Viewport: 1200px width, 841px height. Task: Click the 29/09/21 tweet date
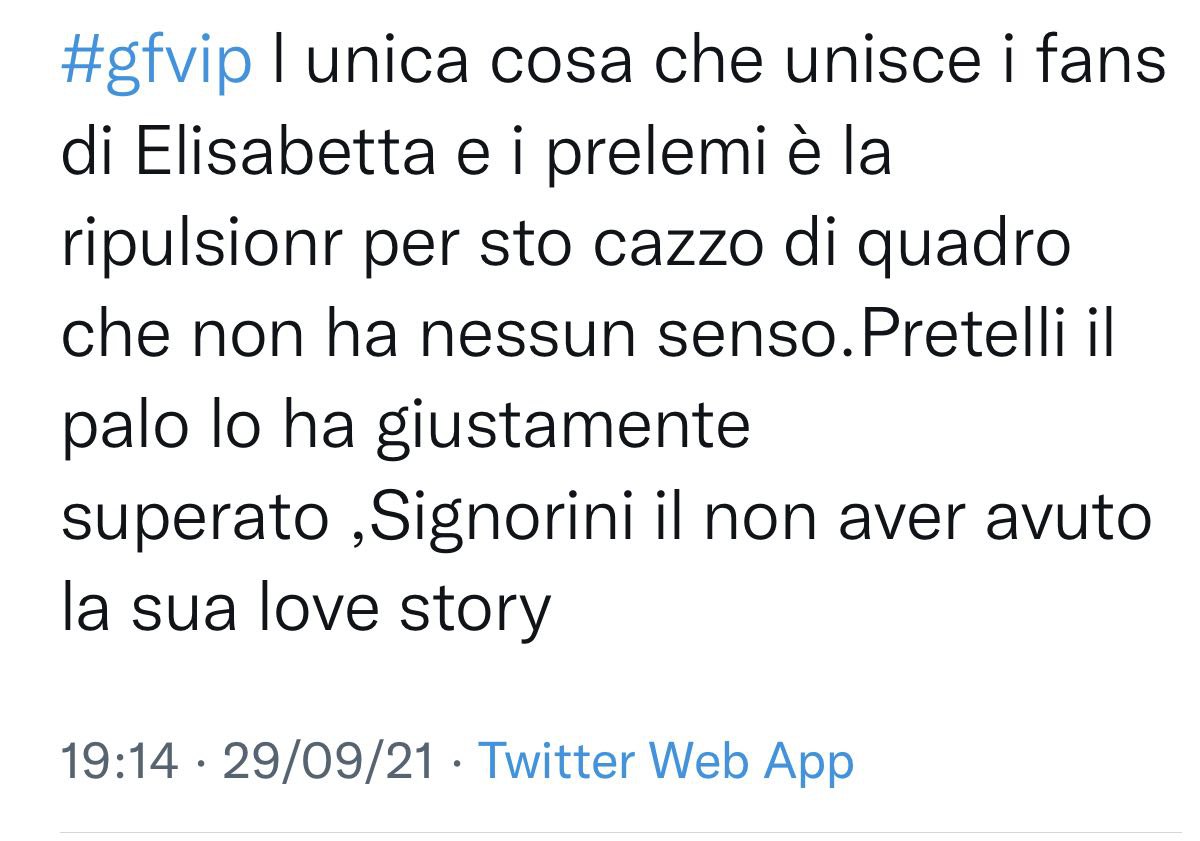coord(330,761)
